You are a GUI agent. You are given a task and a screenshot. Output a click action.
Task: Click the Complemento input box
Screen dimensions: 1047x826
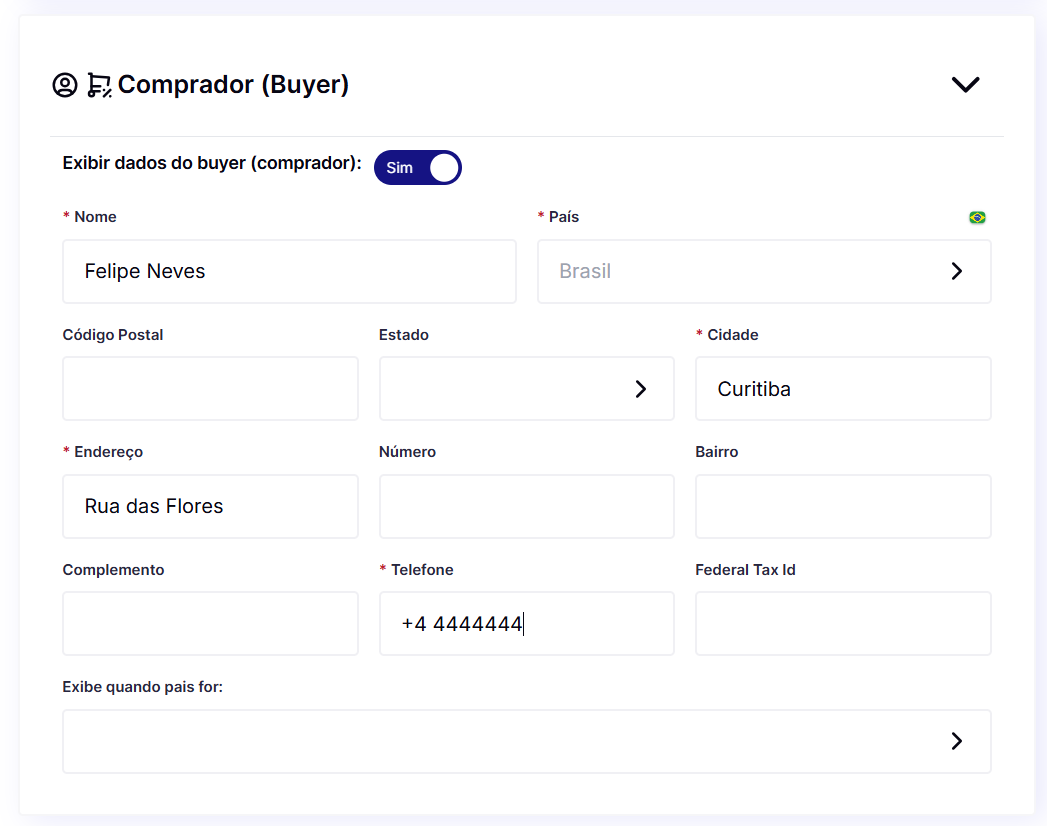click(x=210, y=624)
